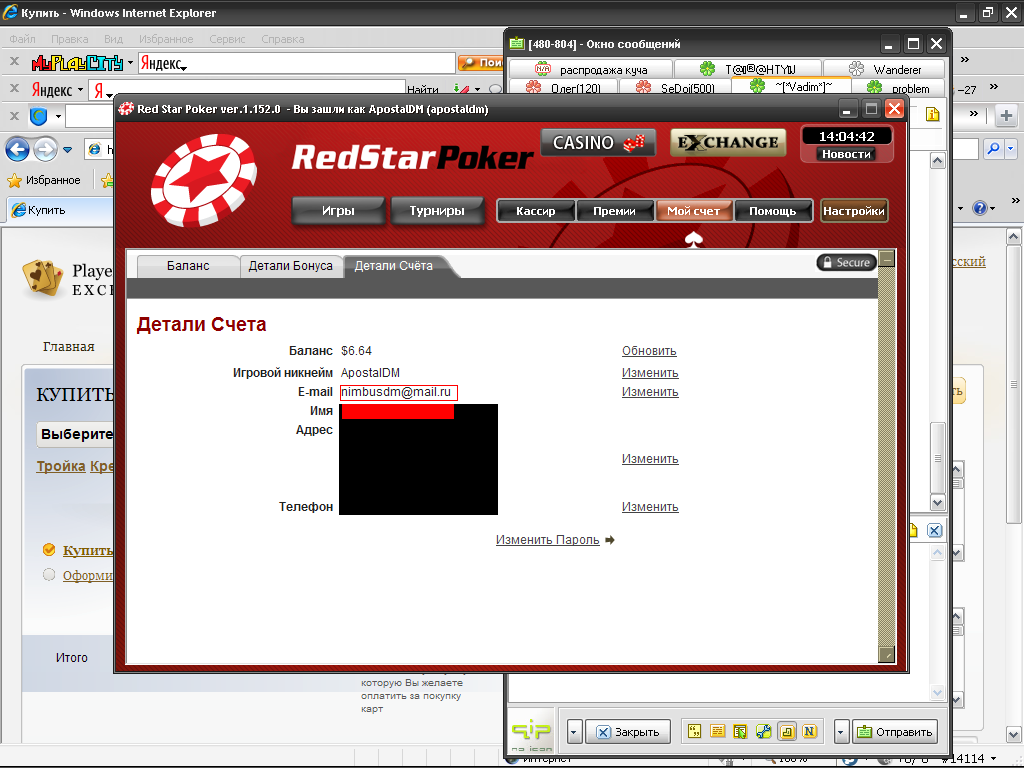This screenshot has width=1024, height=768.
Task: Select the Мой счет menu item
Action: 694,211
